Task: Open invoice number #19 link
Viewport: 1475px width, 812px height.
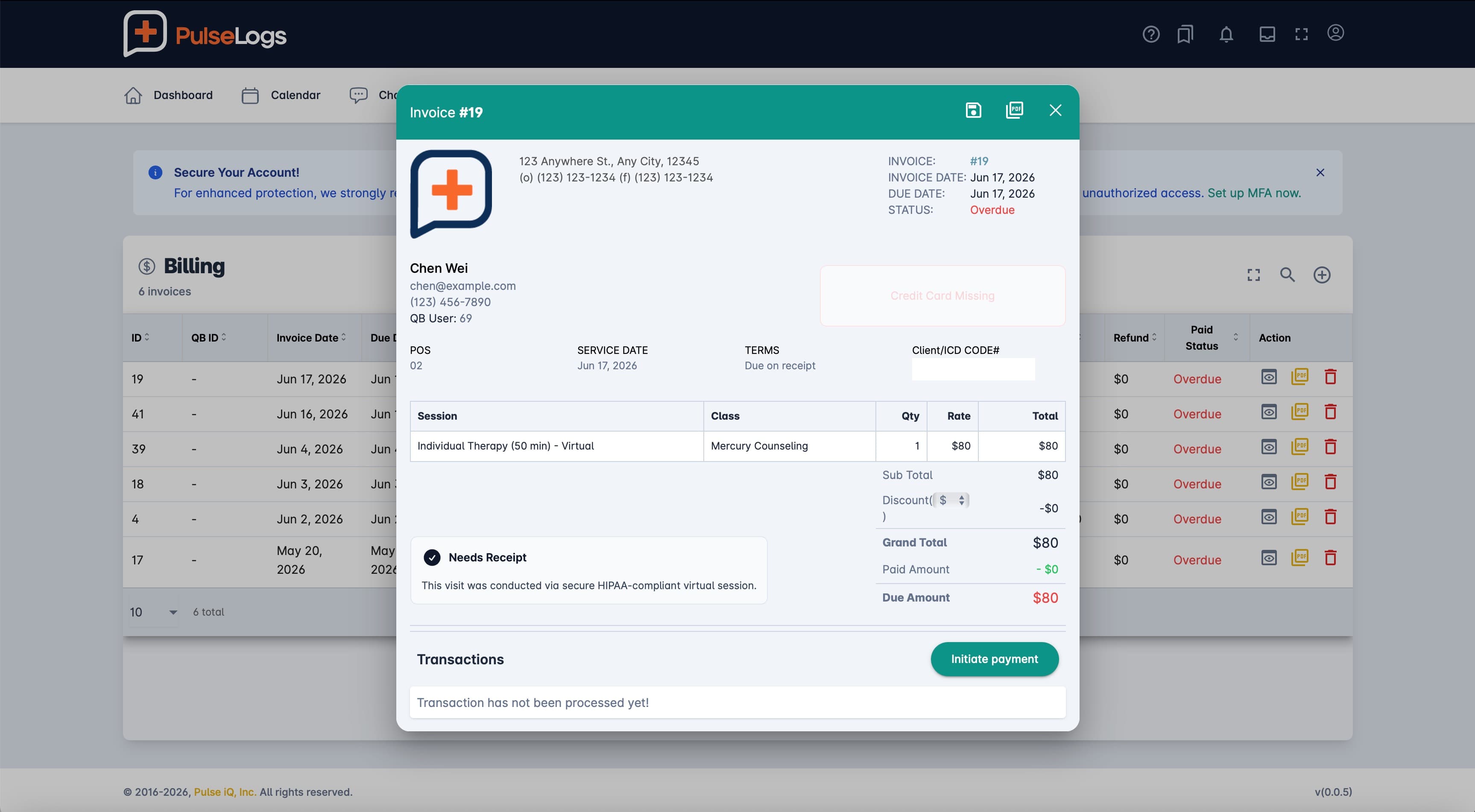Action: pyautogui.click(x=979, y=161)
